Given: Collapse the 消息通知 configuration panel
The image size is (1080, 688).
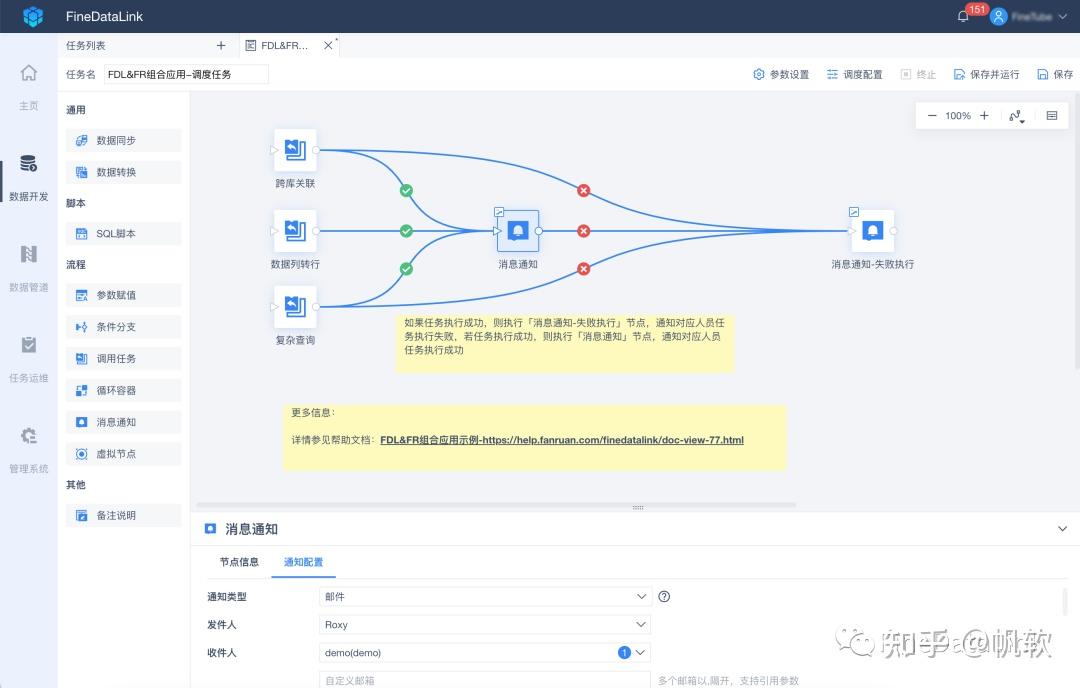Looking at the screenshot, I should tap(1064, 529).
